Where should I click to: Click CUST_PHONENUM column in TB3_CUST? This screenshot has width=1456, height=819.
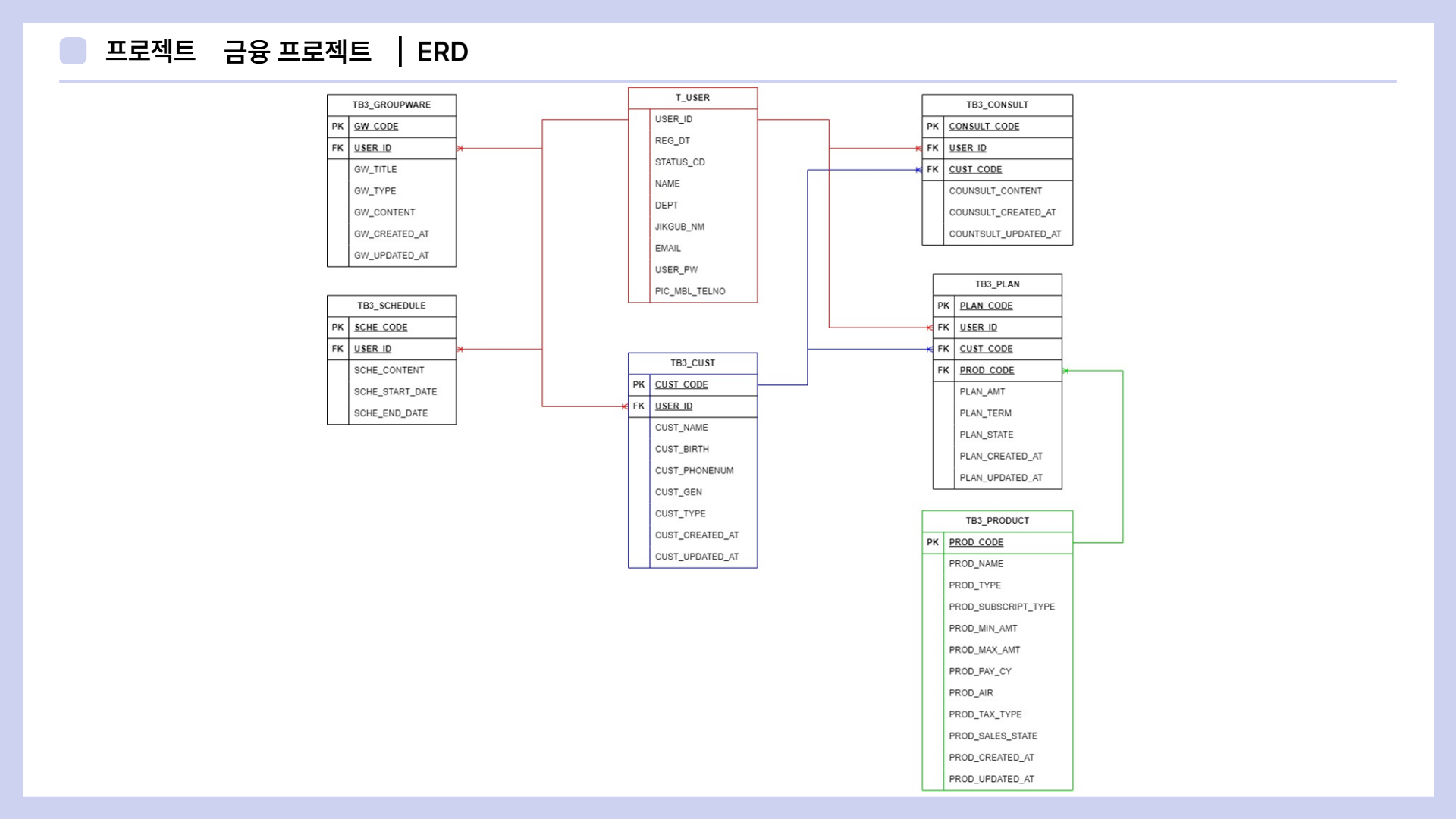pos(694,471)
